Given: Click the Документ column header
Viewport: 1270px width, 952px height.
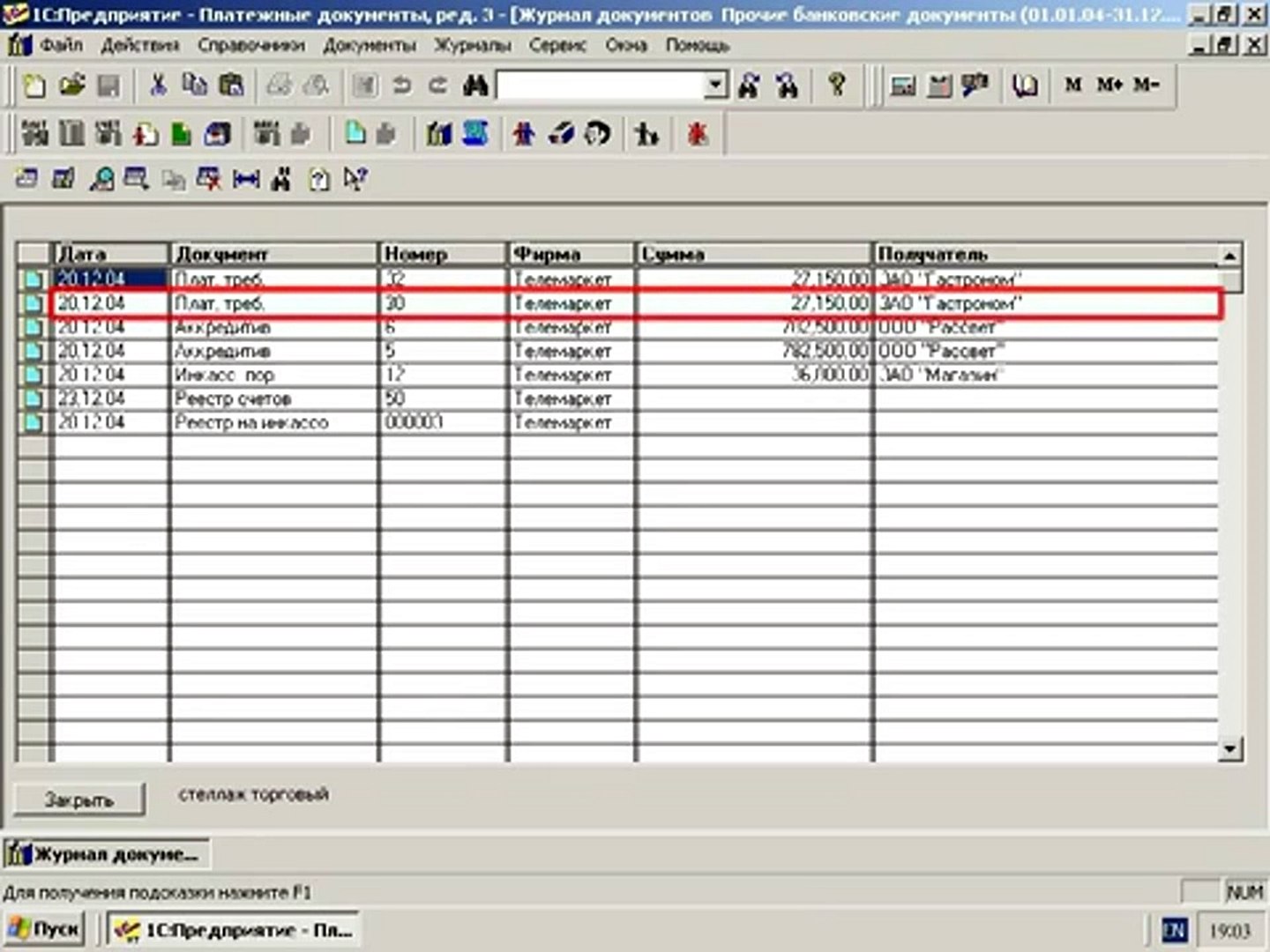Looking at the screenshot, I should (273, 254).
